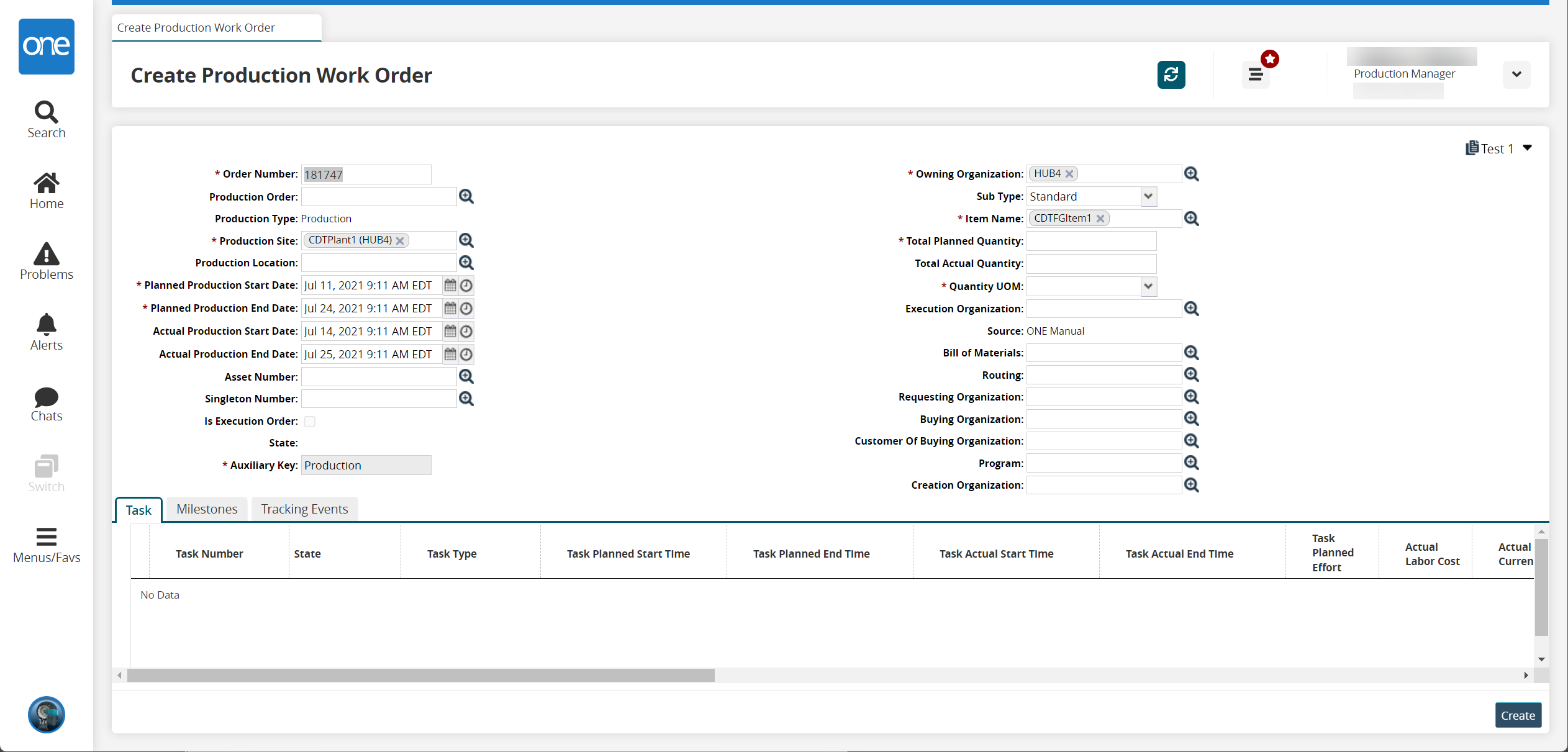Open Menus/Favs hamburger icon

pos(47,545)
